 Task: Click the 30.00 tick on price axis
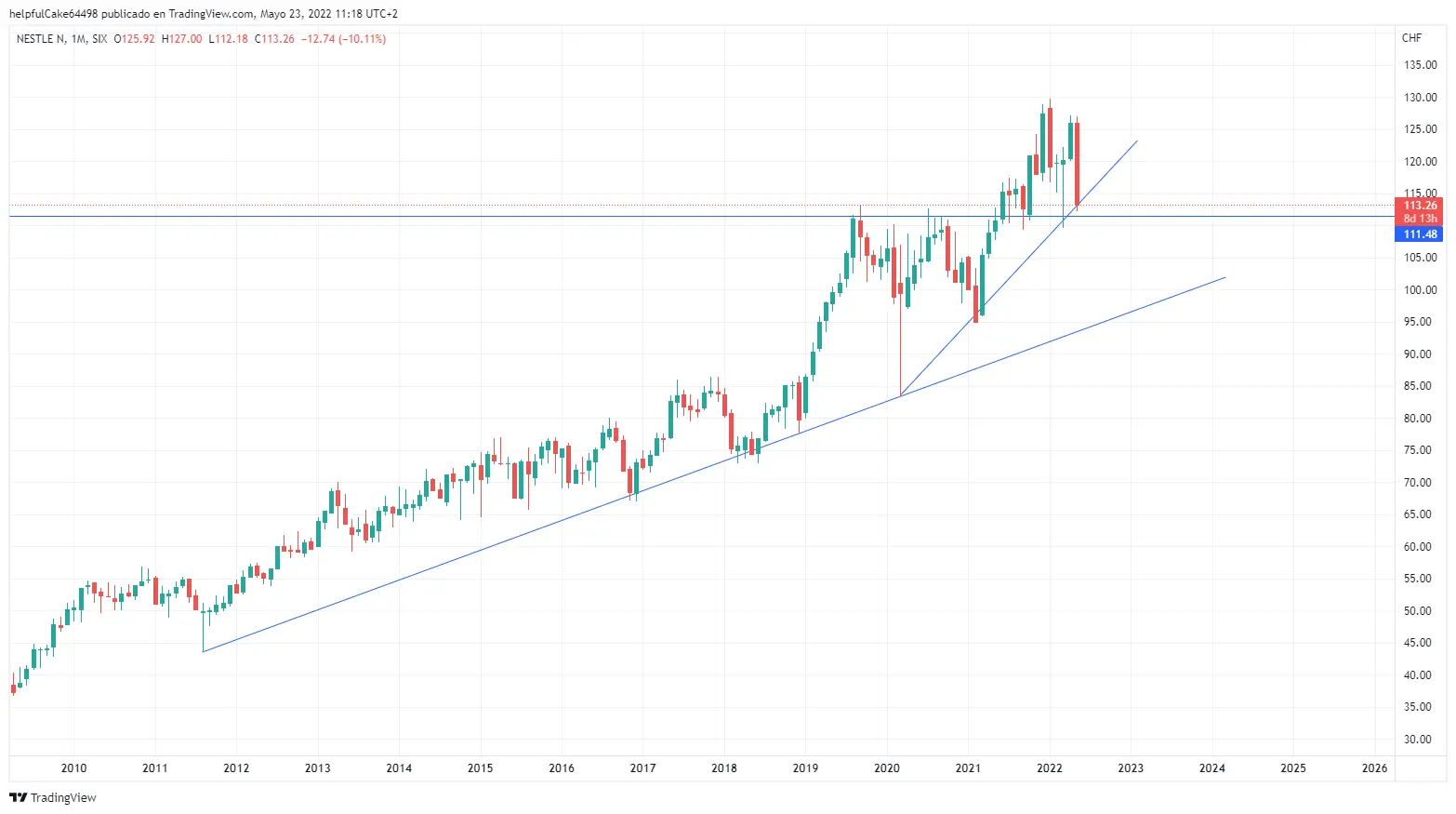(1420, 740)
